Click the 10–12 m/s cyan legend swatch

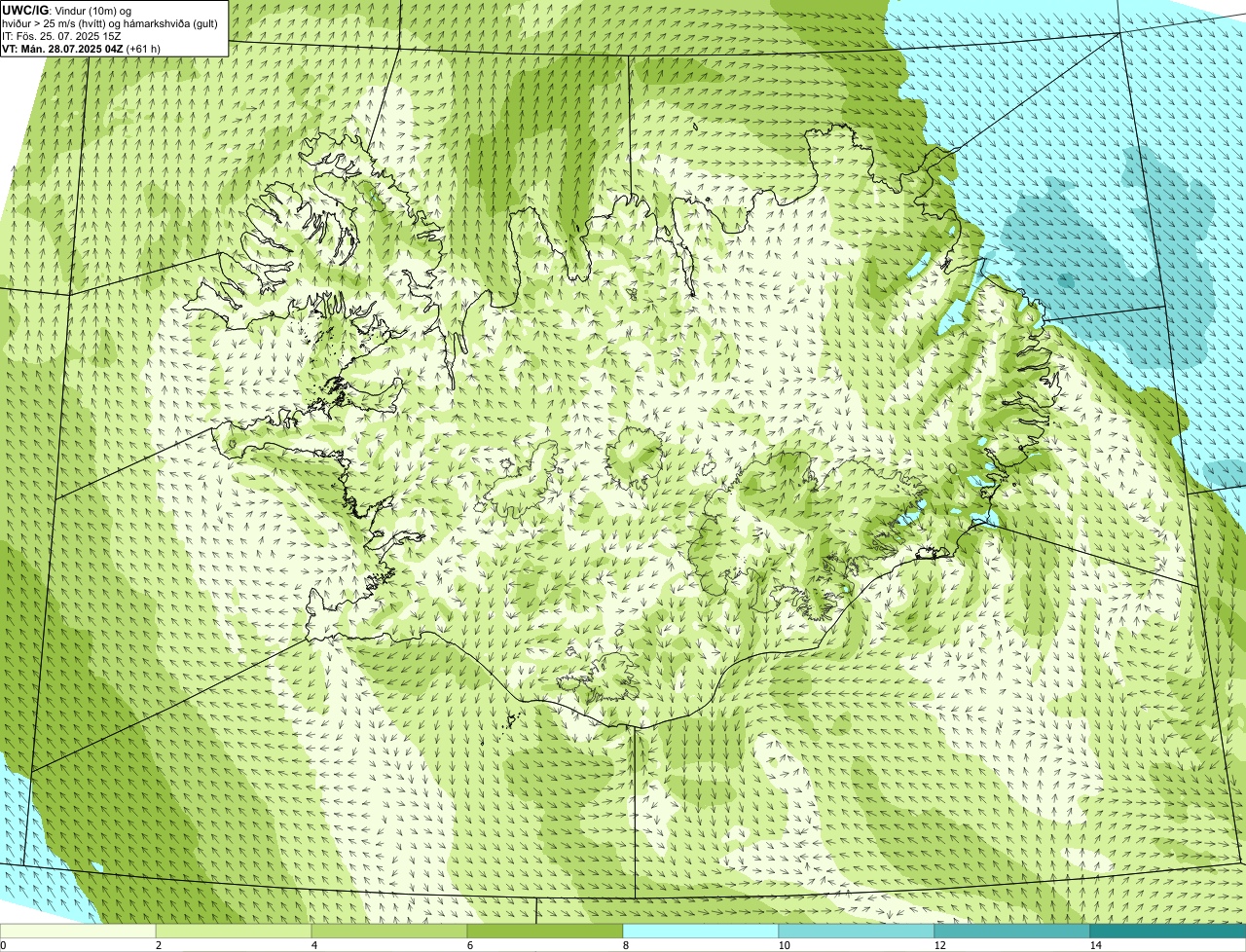857,932
